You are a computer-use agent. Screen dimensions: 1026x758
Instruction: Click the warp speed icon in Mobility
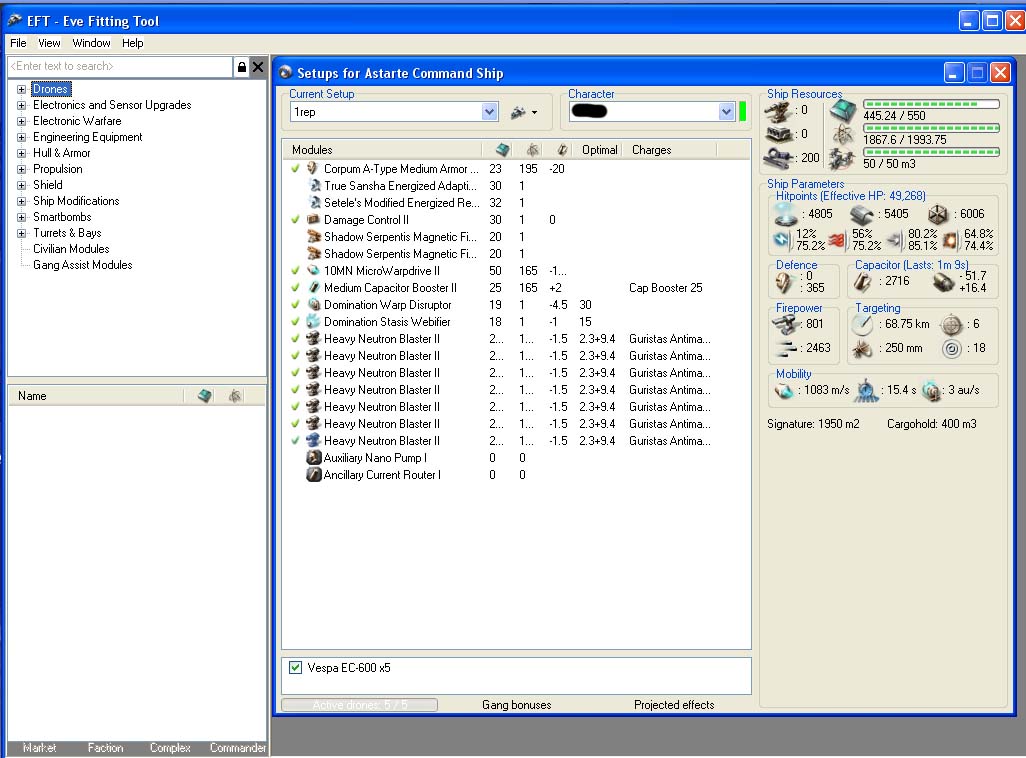click(x=931, y=391)
